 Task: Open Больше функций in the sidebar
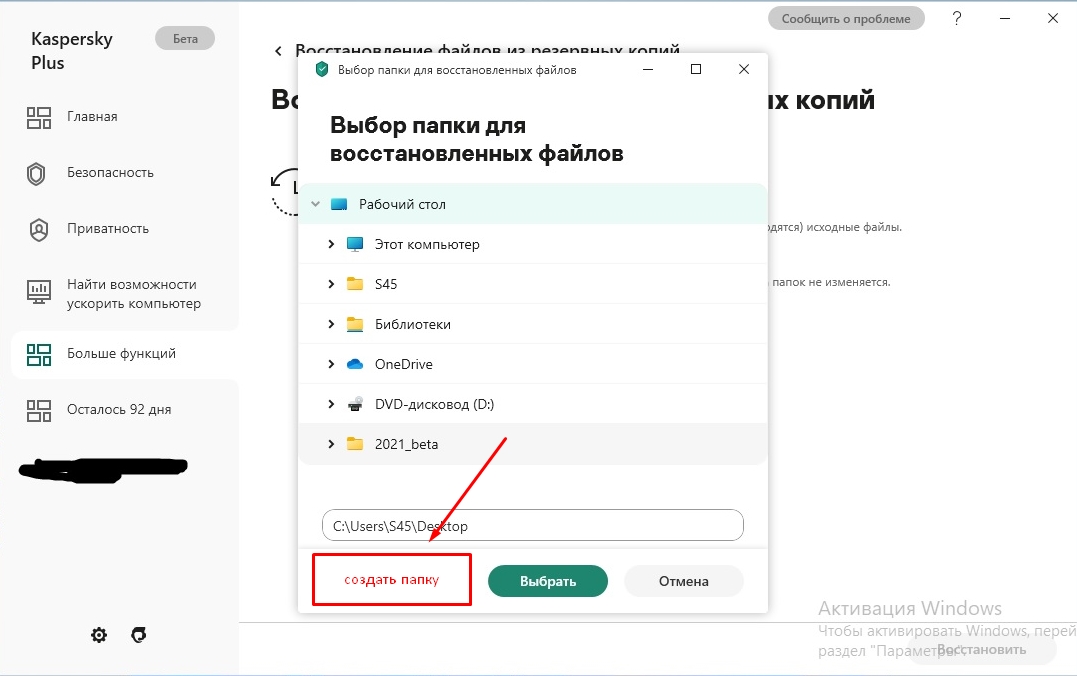[x=125, y=354]
